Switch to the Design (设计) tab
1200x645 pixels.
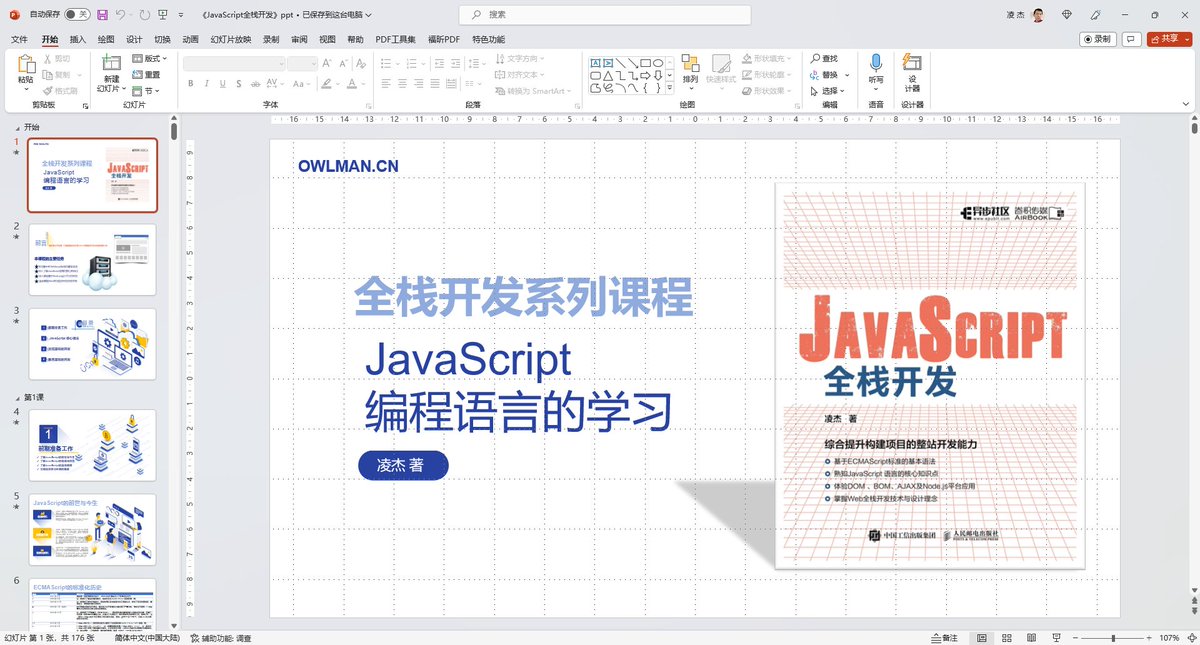coord(134,39)
